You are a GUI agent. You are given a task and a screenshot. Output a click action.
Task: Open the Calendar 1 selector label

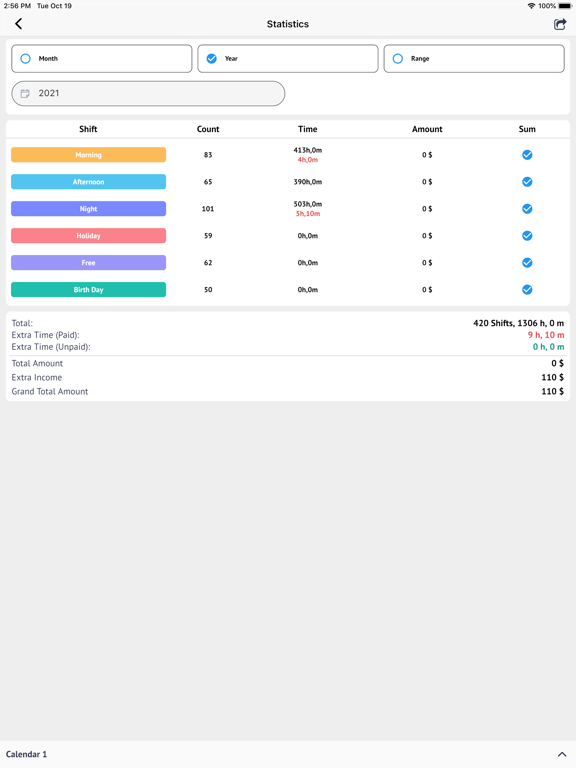[26, 754]
